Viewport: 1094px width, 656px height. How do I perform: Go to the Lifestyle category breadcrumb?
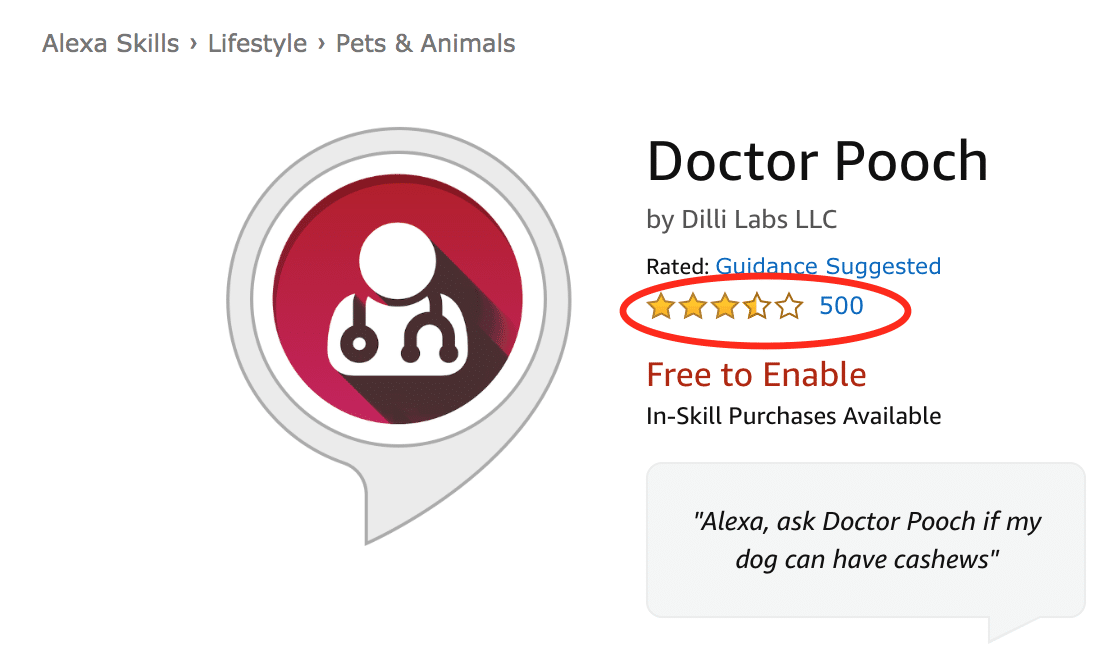(x=257, y=44)
